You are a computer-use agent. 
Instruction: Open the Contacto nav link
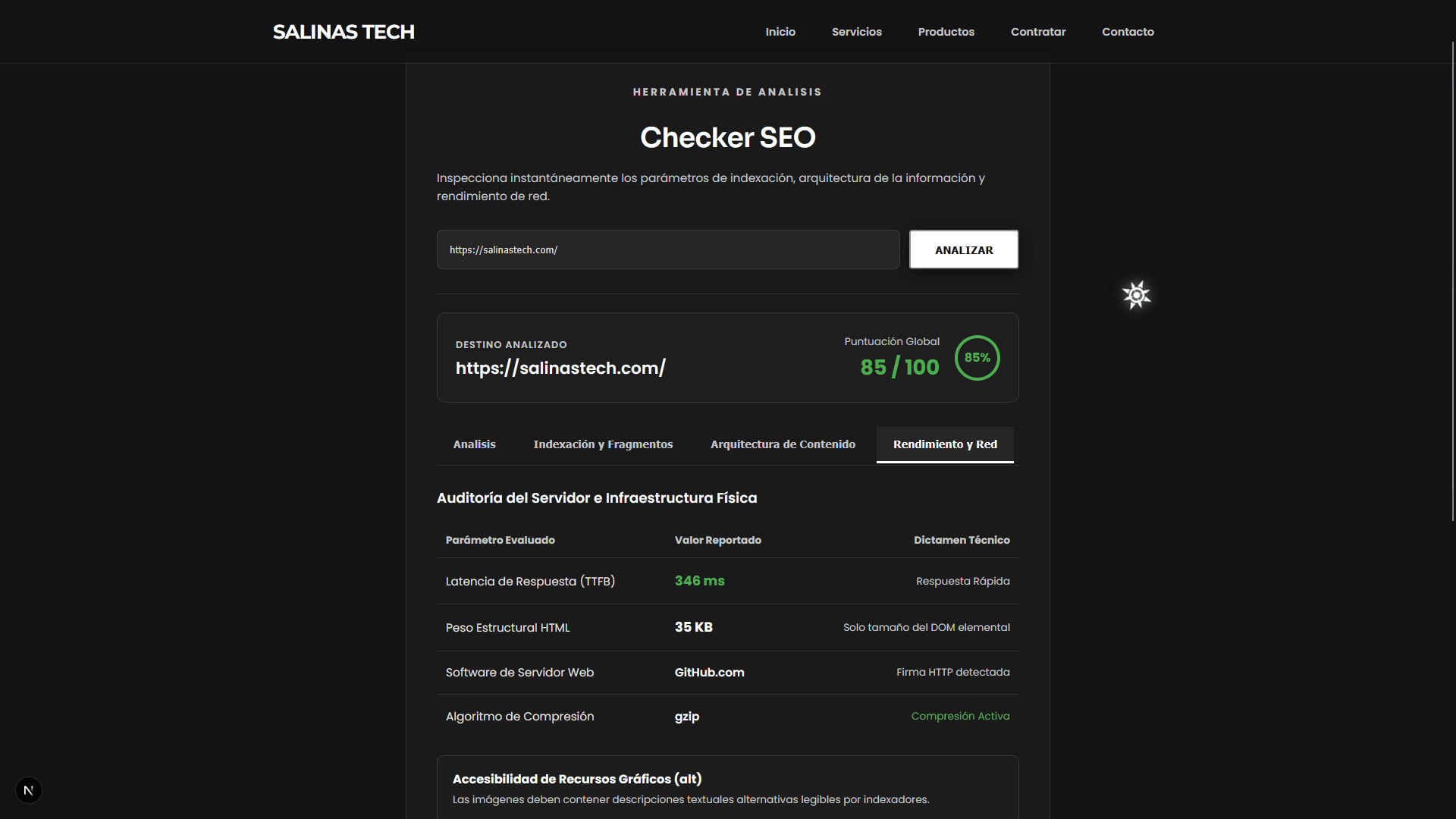click(x=1128, y=32)
